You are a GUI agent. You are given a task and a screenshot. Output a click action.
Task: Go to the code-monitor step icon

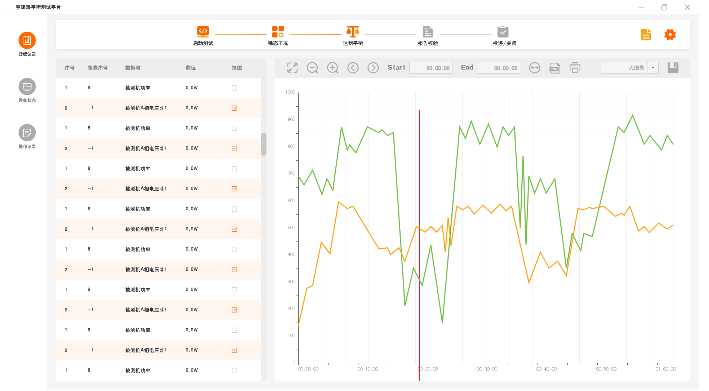click(203, 32)
